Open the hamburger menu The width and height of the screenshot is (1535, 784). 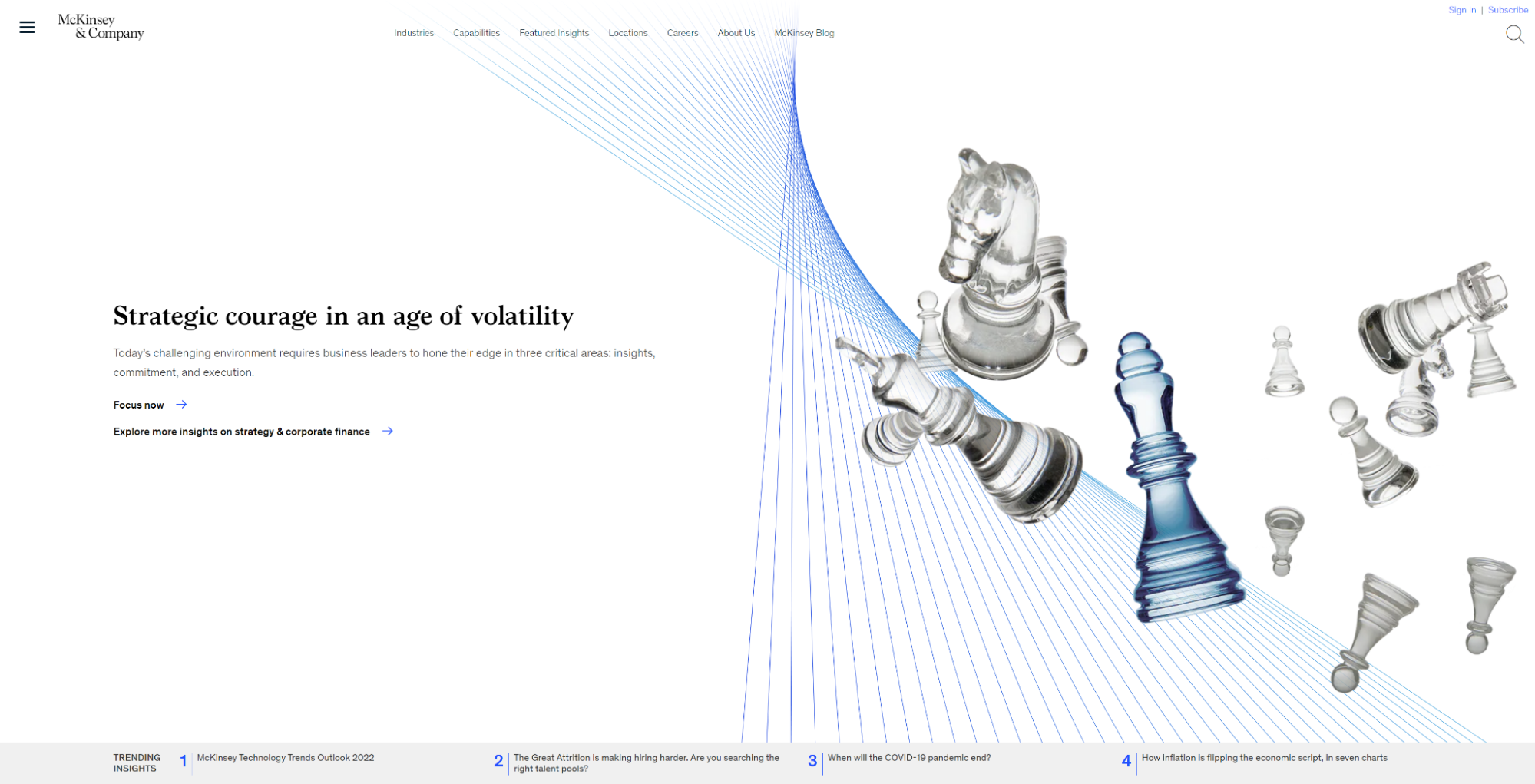point(27,28)
